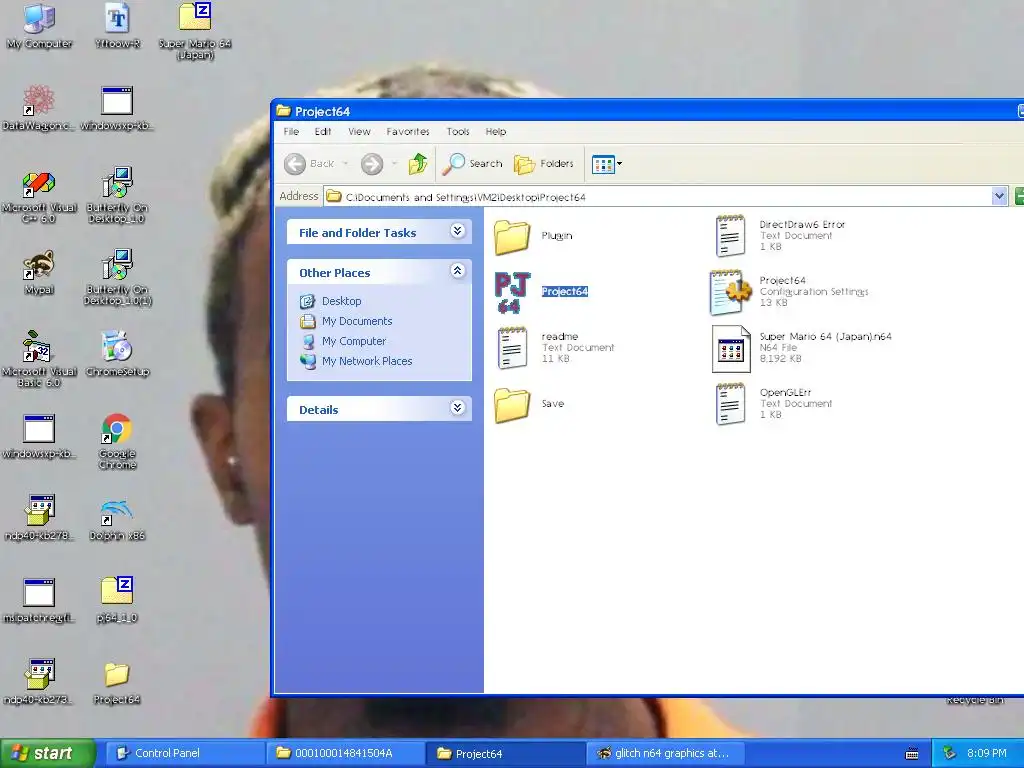Open the My Computer desktop icon
Screen dimensions: 1024x768
pyautogui.click(x=39, y=26)
